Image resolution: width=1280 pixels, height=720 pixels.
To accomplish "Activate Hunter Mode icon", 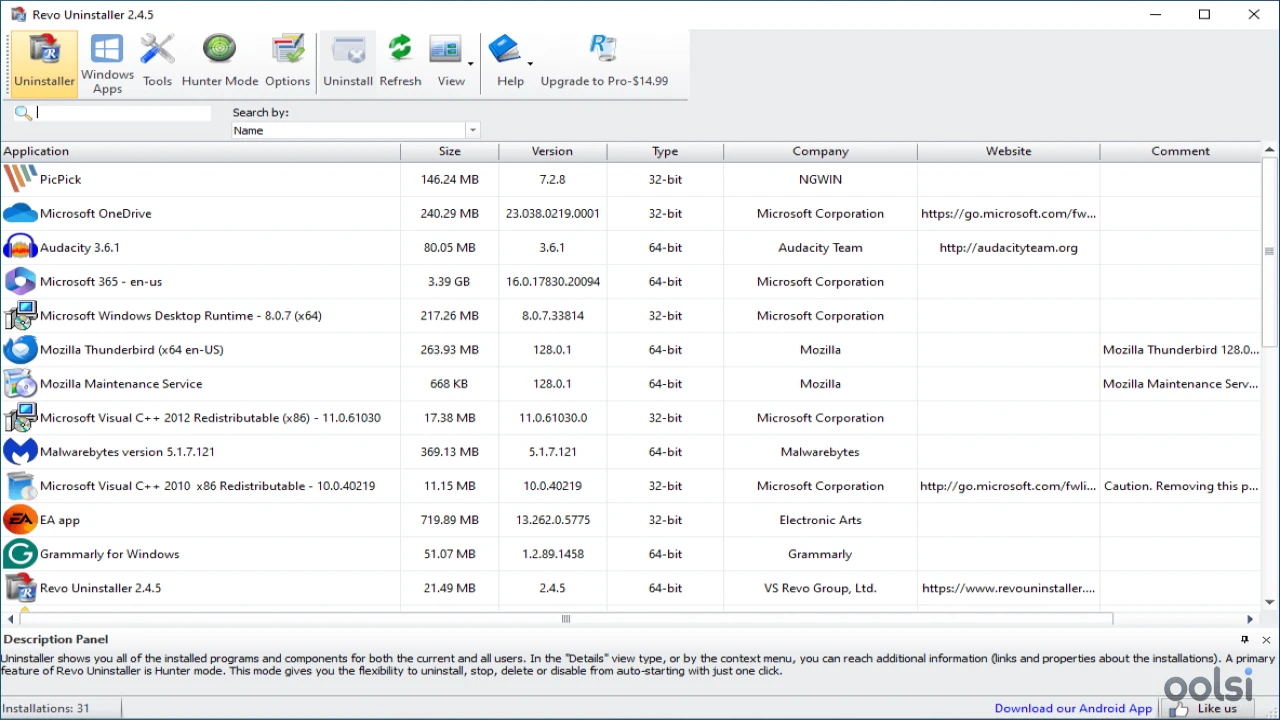I will pos(220,64).
